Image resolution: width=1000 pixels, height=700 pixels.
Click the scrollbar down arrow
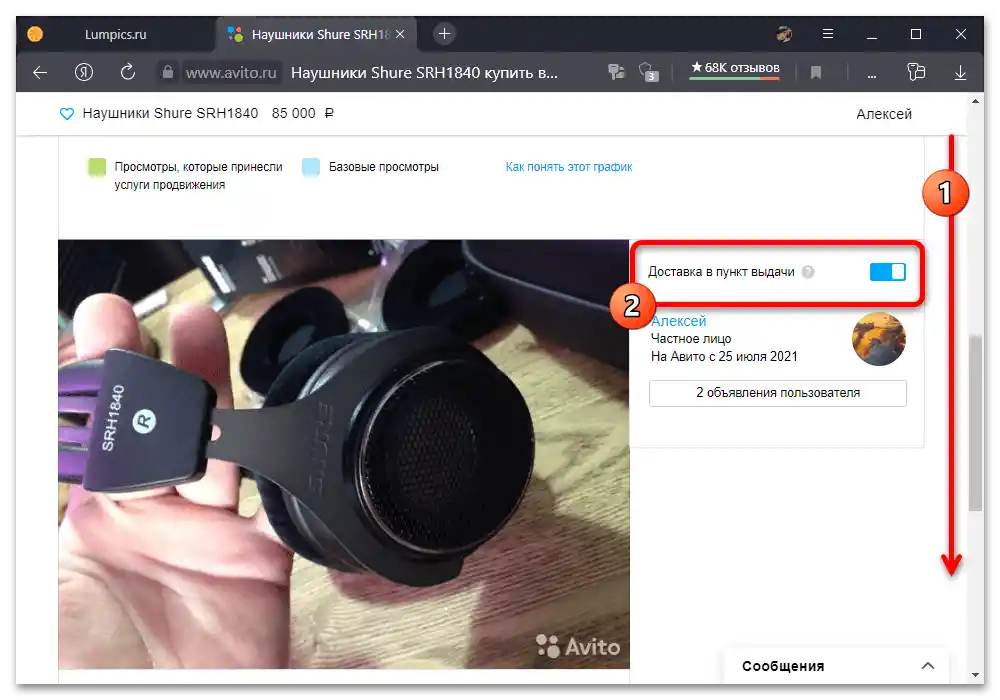pos(975,674)
